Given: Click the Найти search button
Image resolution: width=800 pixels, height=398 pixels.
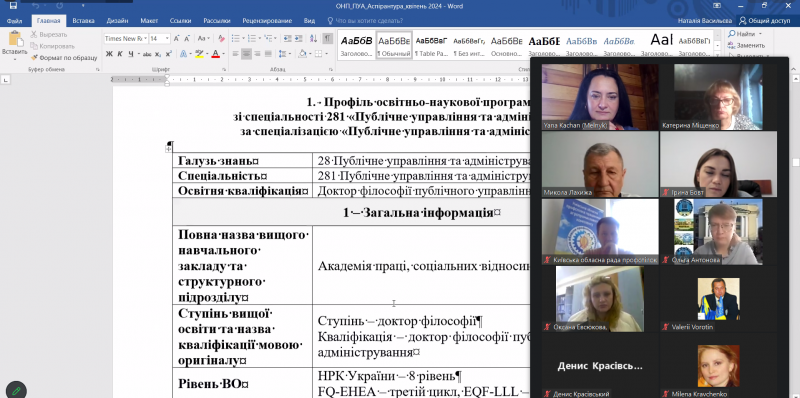Looking at the screenshot, I should pos(745,34).
